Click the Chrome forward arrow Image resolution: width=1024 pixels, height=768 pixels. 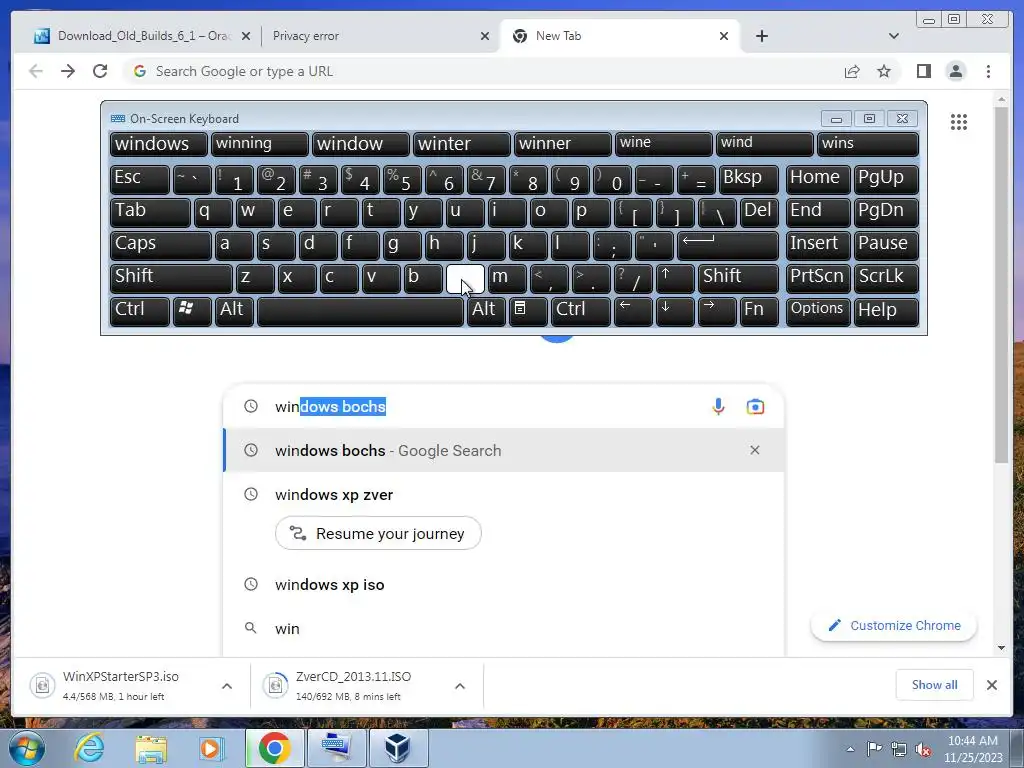[68, 71]
